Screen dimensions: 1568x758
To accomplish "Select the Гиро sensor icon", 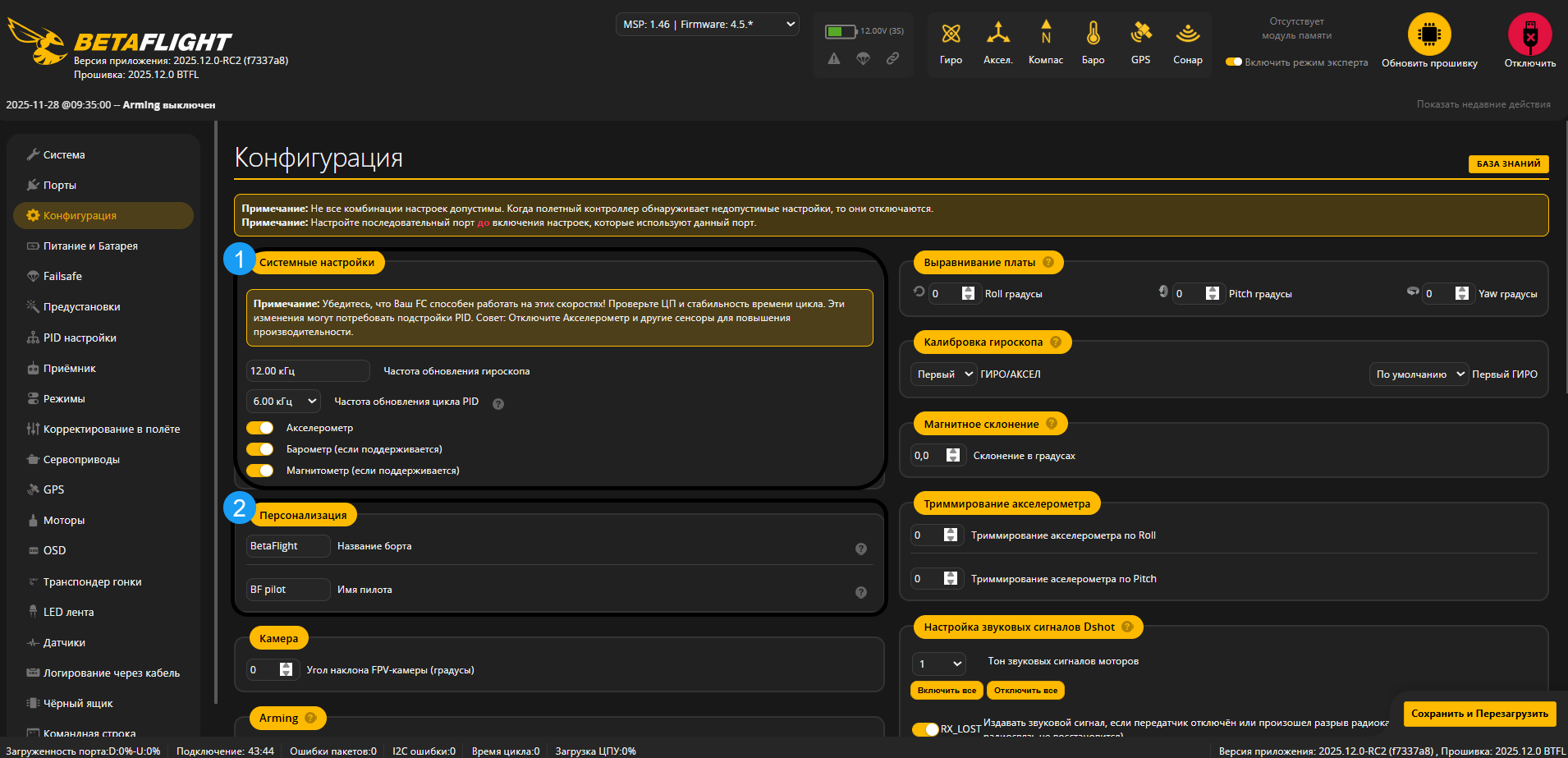I will pyautogui.click(x=950, y=41).
